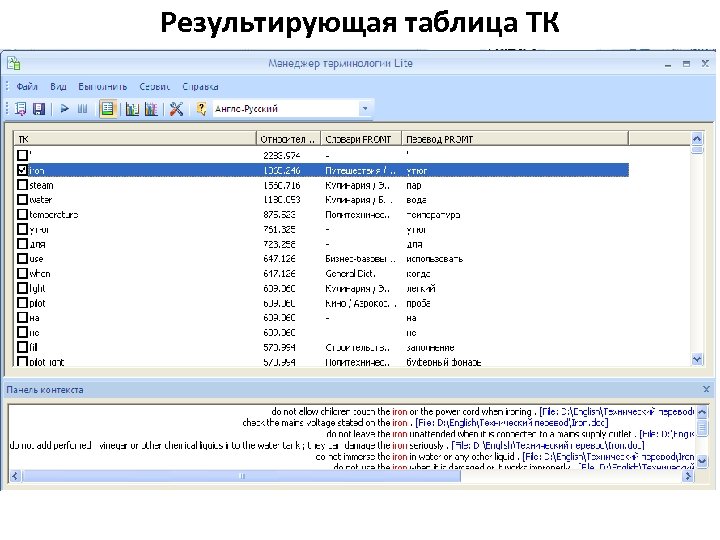Select the value 2233.974 in first row

(x=281, y=155)
